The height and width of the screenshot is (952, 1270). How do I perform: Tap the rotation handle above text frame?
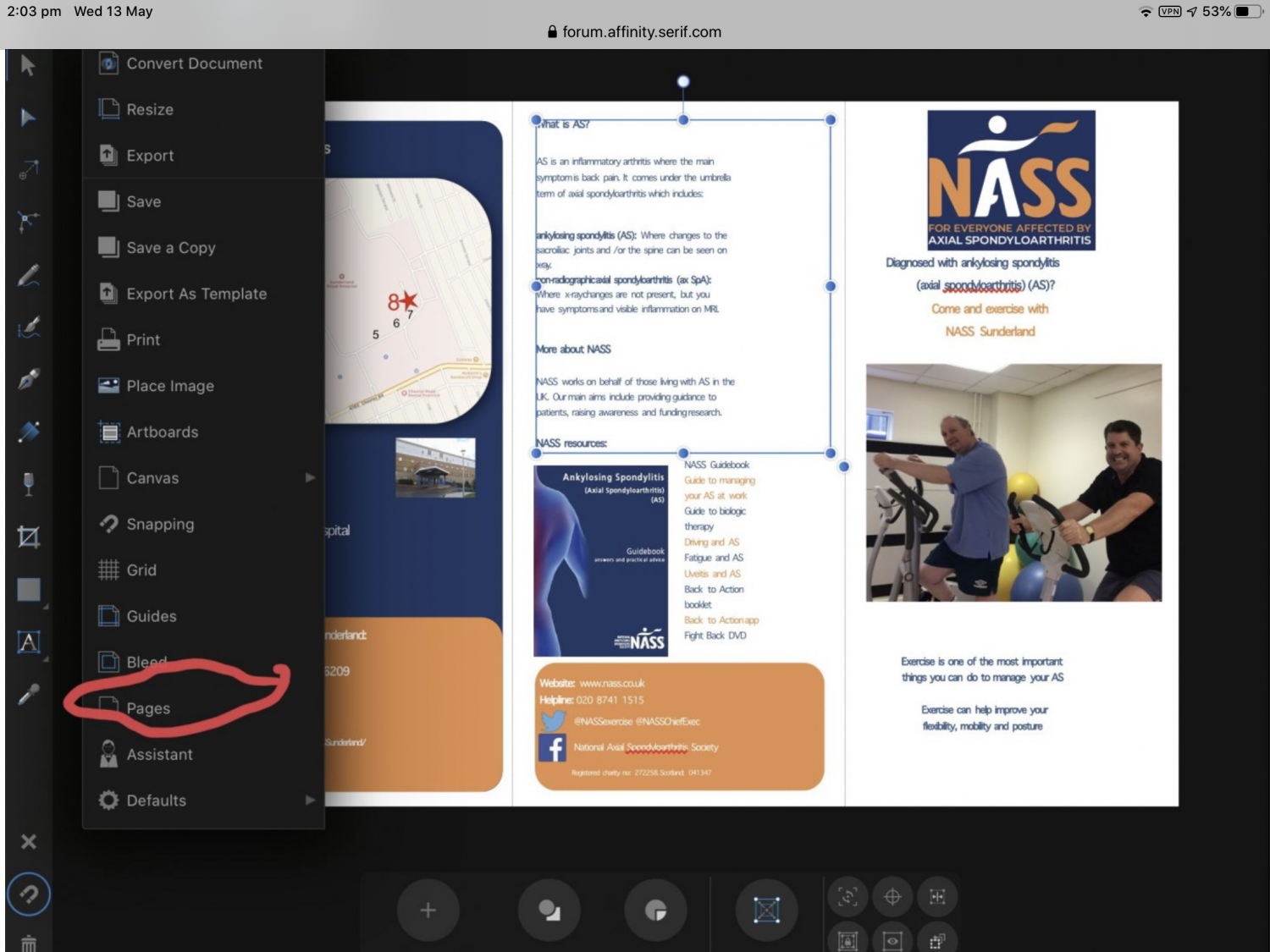click(x=683, y=81)
